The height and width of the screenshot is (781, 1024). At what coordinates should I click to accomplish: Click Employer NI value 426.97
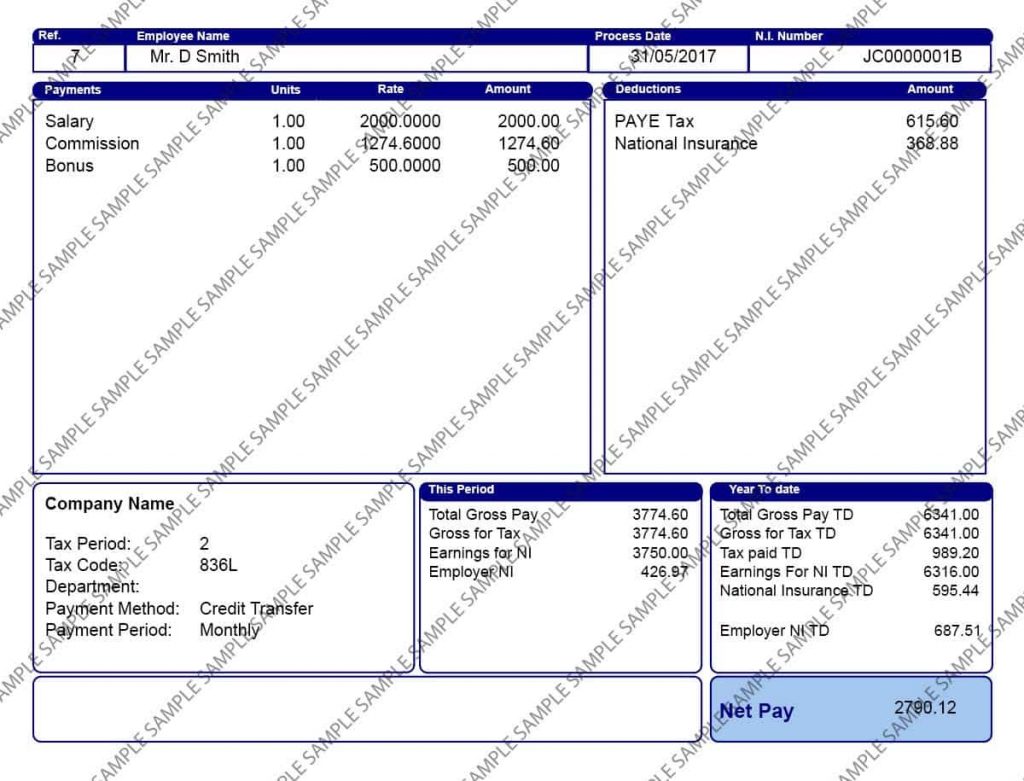[x=664, y=572]
